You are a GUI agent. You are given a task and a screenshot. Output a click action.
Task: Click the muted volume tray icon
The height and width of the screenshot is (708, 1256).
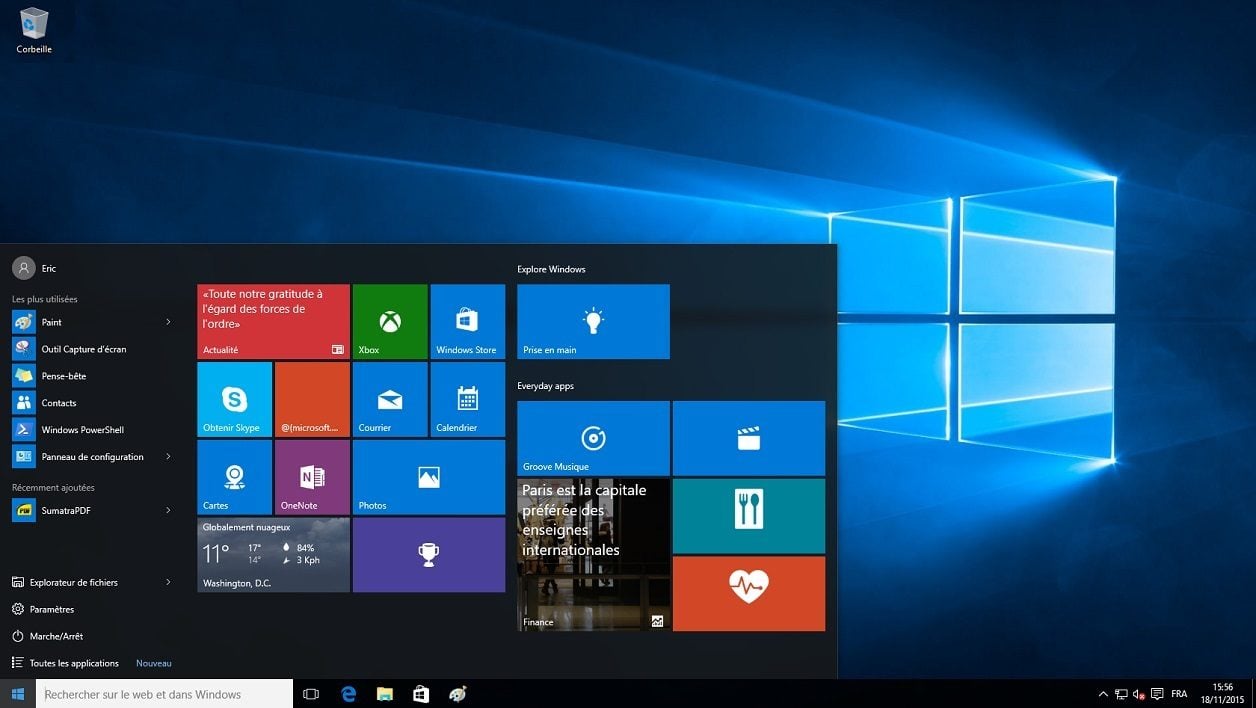pos(1139,694)
